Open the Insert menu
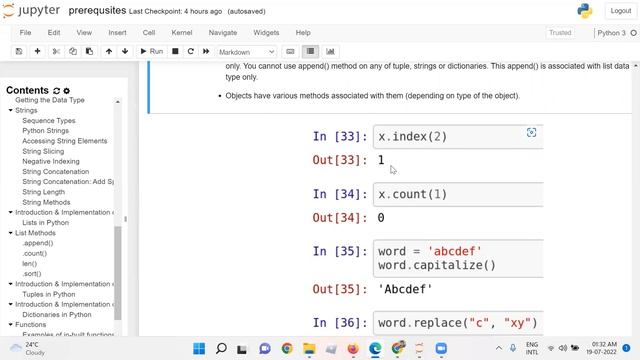 point(117,33)
